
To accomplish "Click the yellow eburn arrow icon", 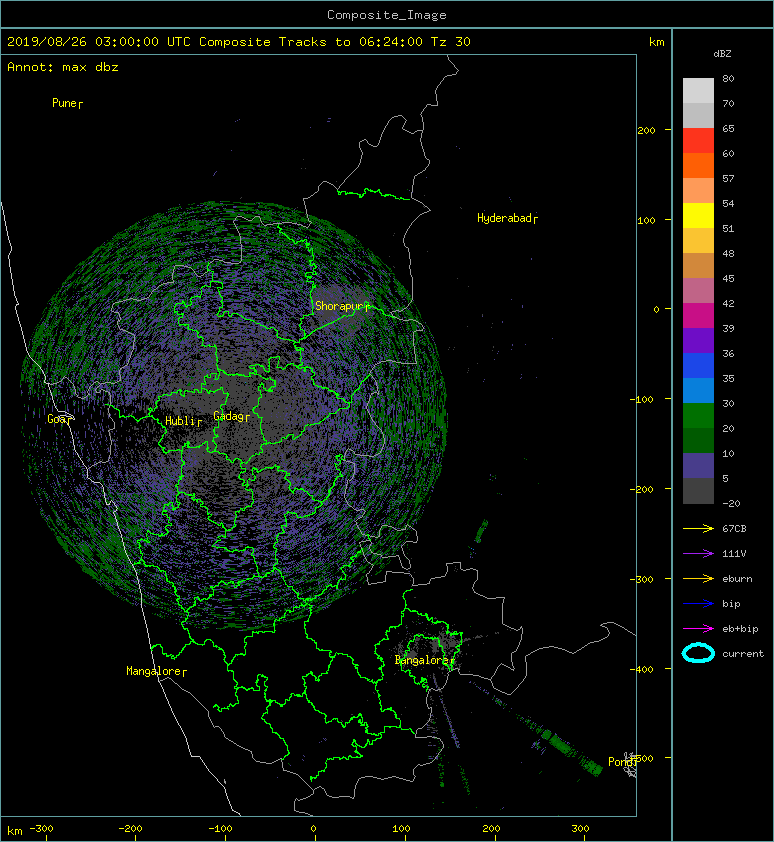I will coord(698,579).
